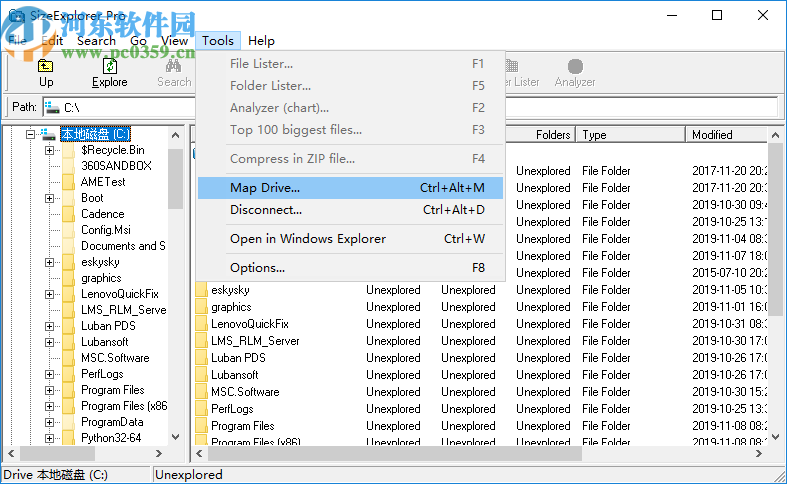Click the AMETest folder icon in tree
Image resolution: width=787 pixels, height=484 pixels.
coord(69,182)
